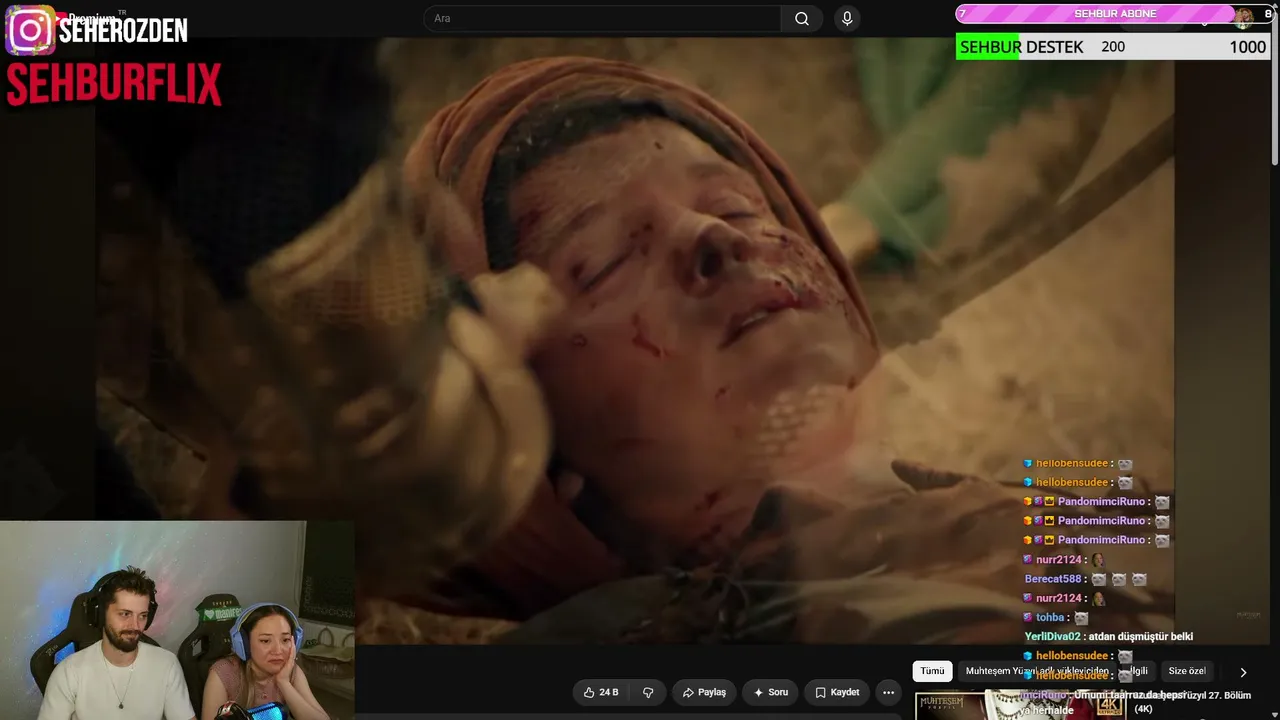Select the İlgili filter chip

pyautogui.click(x=1137, y=671)
